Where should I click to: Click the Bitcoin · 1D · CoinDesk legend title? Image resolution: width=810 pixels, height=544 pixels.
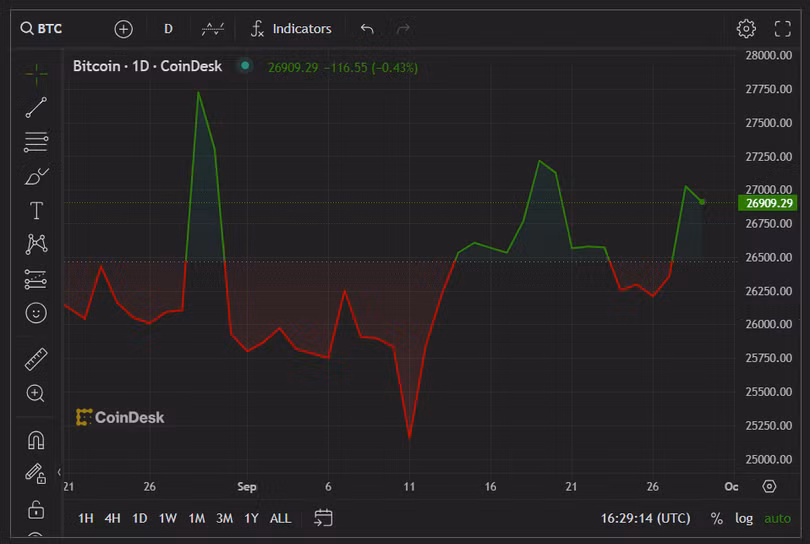147,66
